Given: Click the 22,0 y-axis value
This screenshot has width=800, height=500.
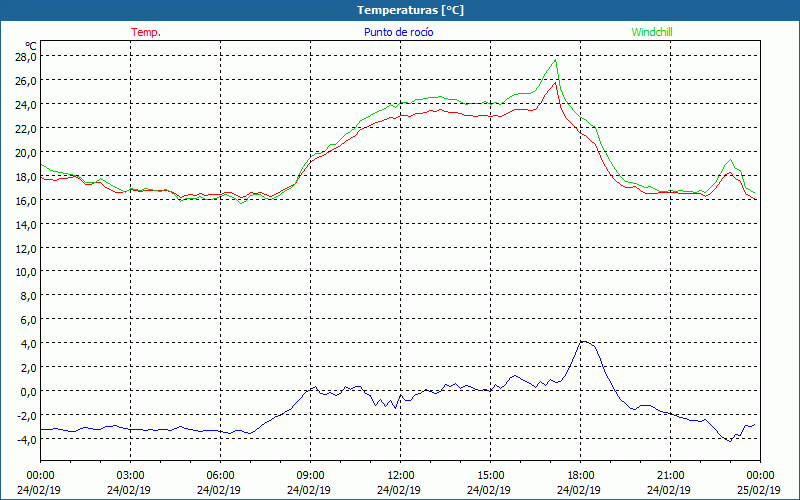Looking at the screenshot, I should click(26, 128).
